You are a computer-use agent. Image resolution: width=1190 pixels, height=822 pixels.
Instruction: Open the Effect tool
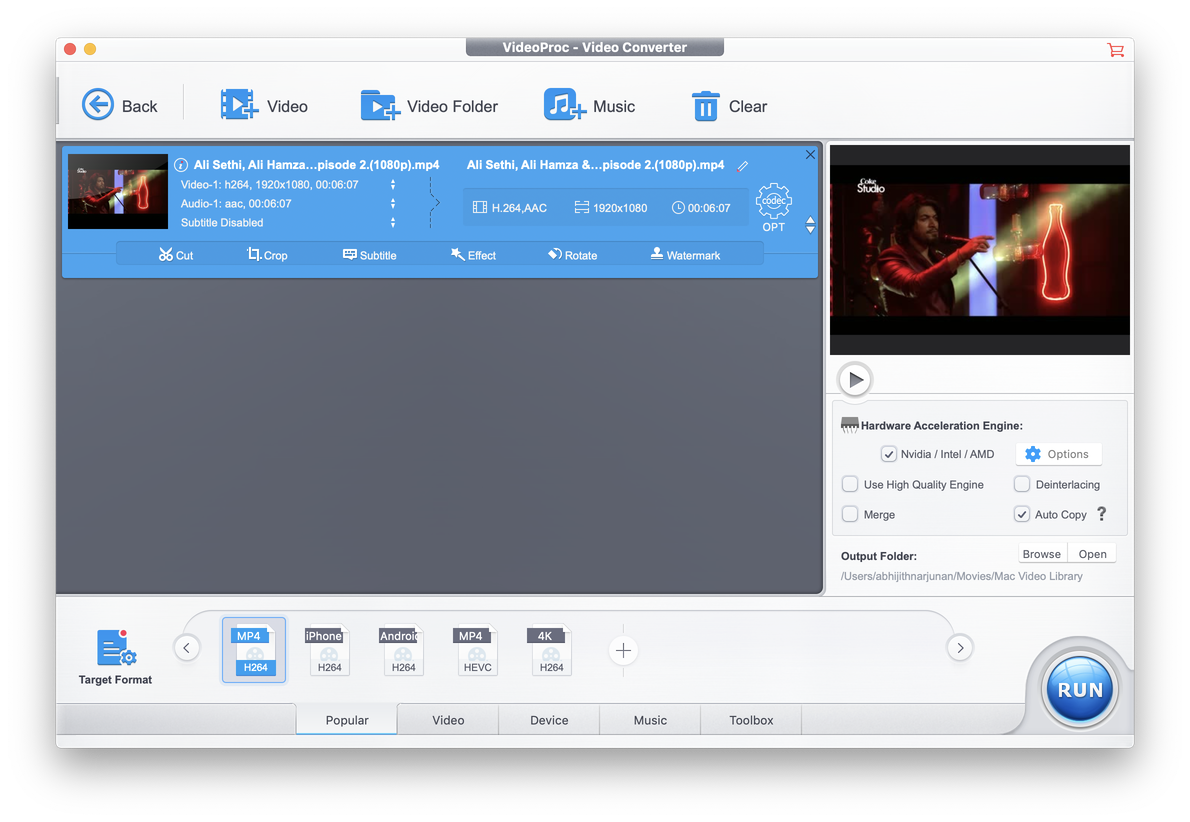(x=473, y=255)
